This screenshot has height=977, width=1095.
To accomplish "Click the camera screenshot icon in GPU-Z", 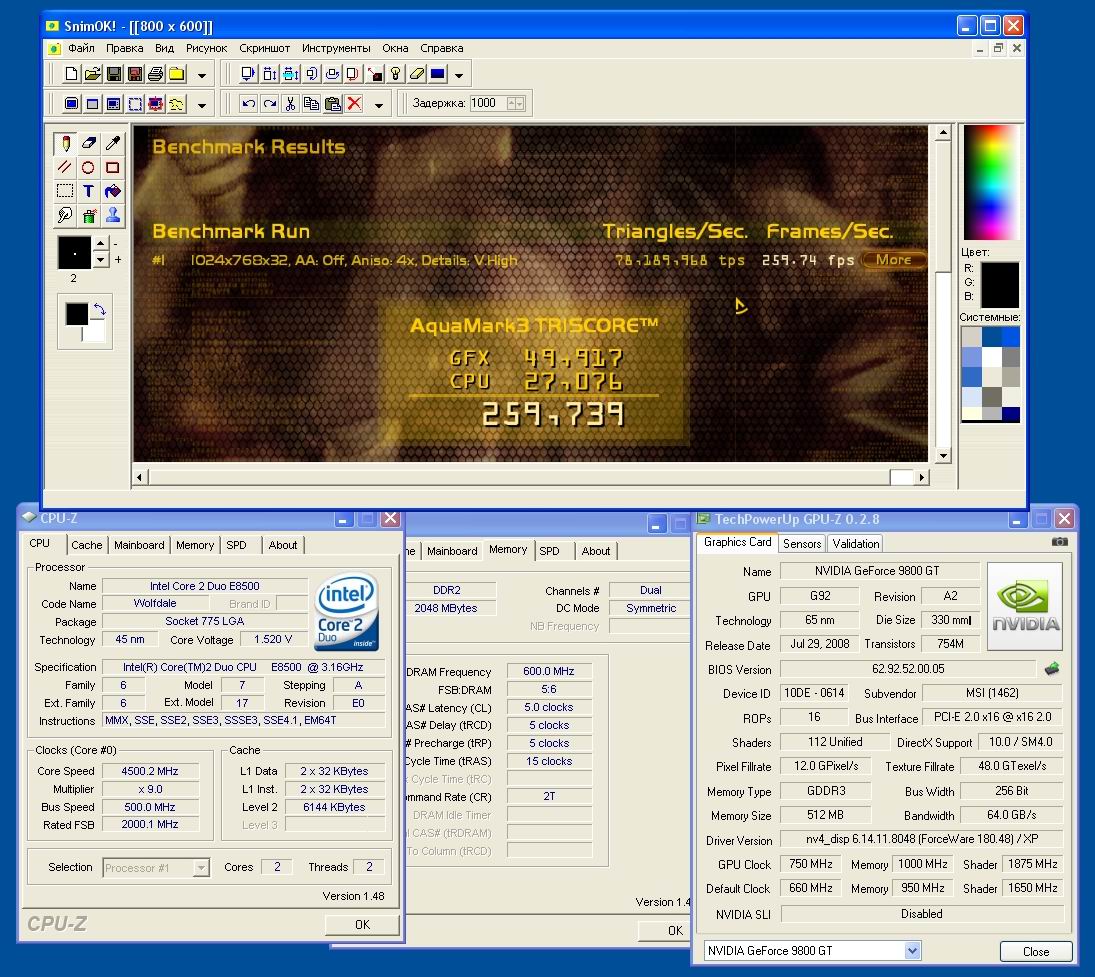I will pyautogui.click(x=1059, y=541).
